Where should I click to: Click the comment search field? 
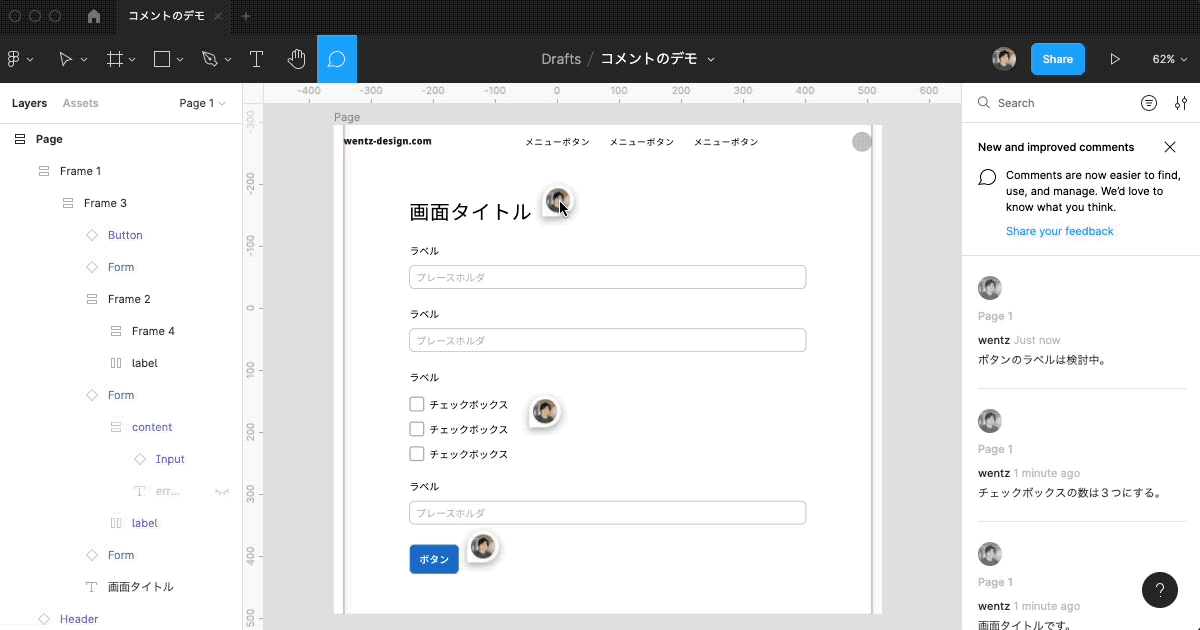1060,103
